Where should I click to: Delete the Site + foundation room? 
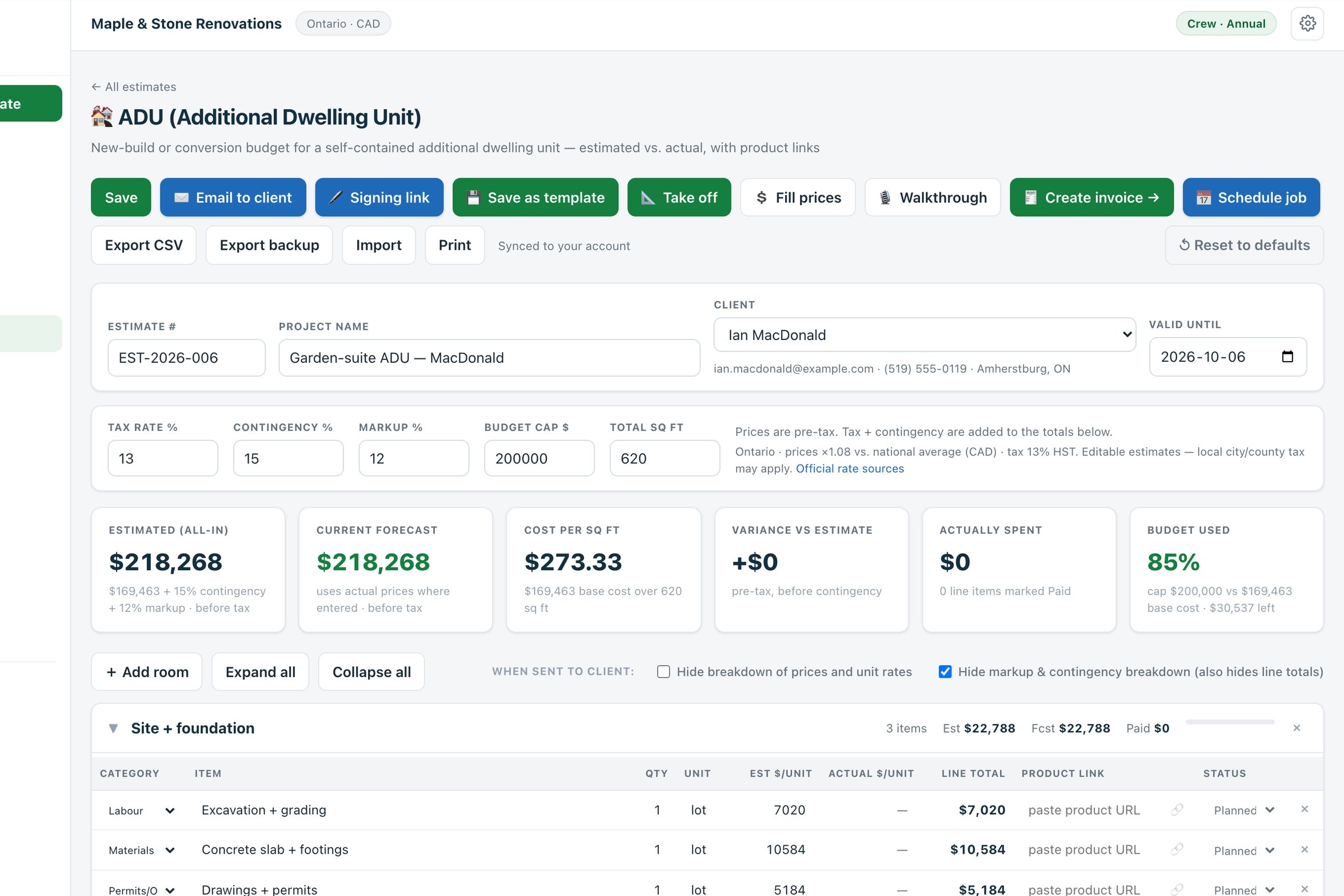pos(1297,728)
